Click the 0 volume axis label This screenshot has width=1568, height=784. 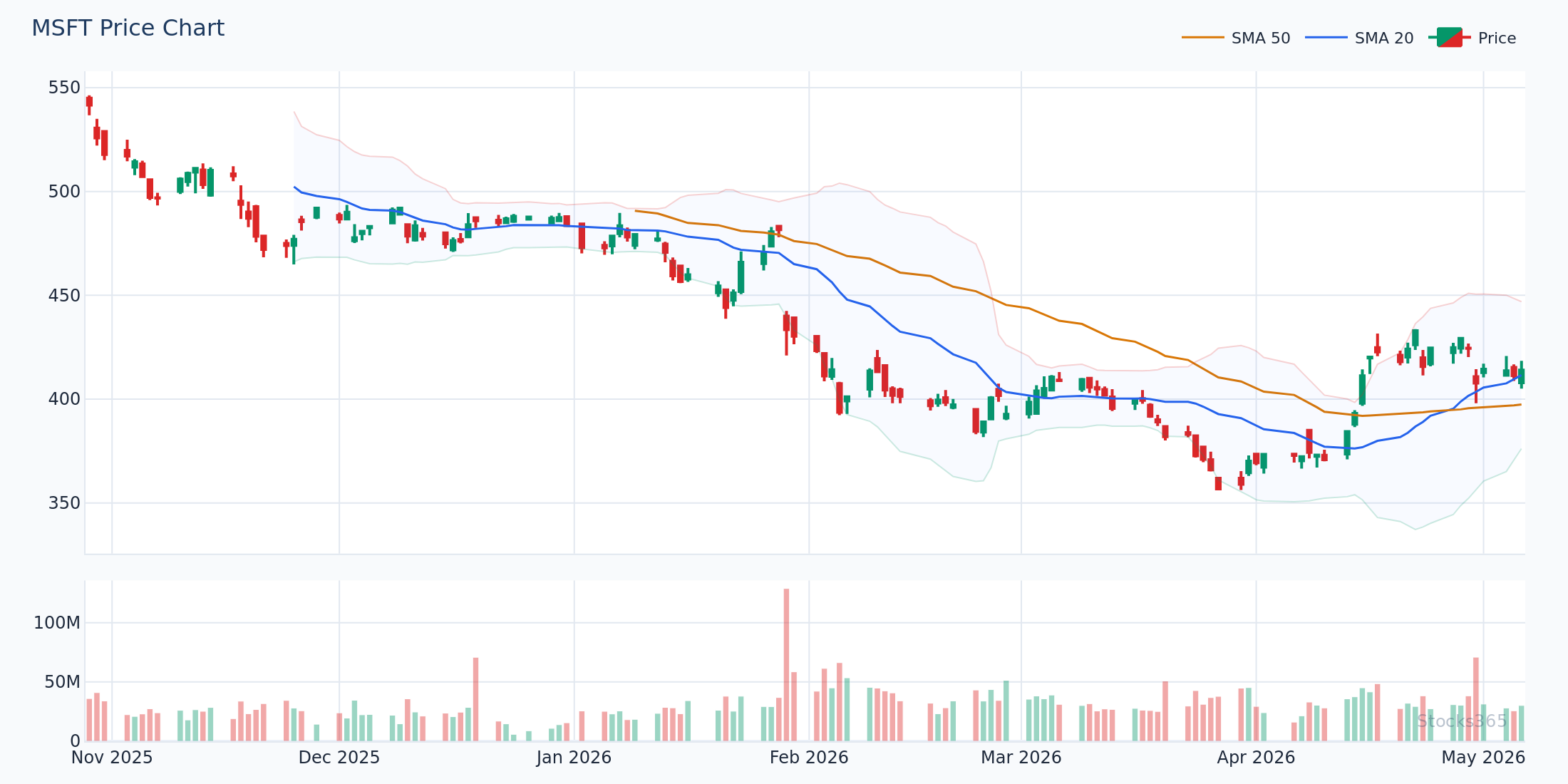[x=76, y=741]
